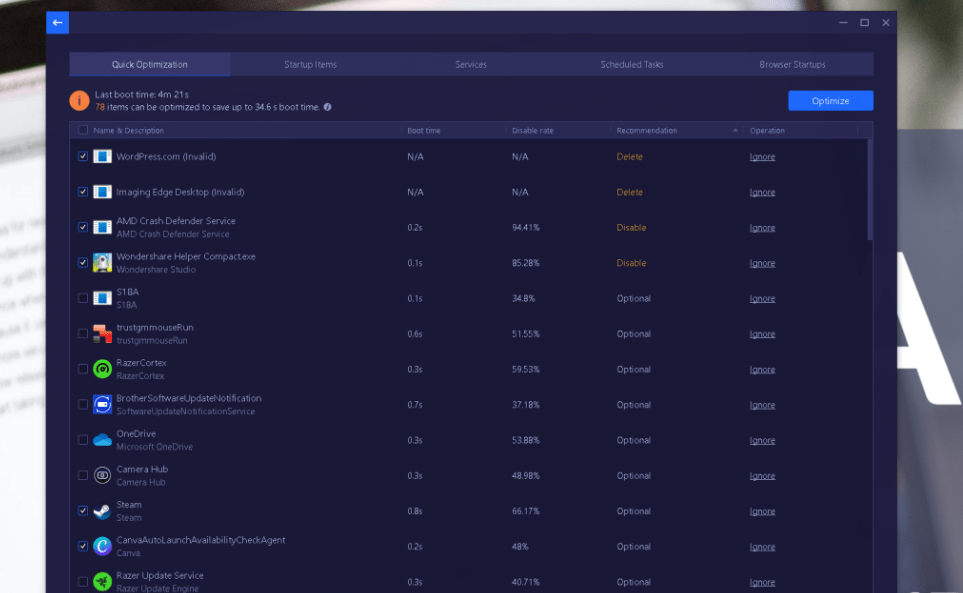Sort by the Boot time column header
Screen dimensions: 963x593
[424, 130]
